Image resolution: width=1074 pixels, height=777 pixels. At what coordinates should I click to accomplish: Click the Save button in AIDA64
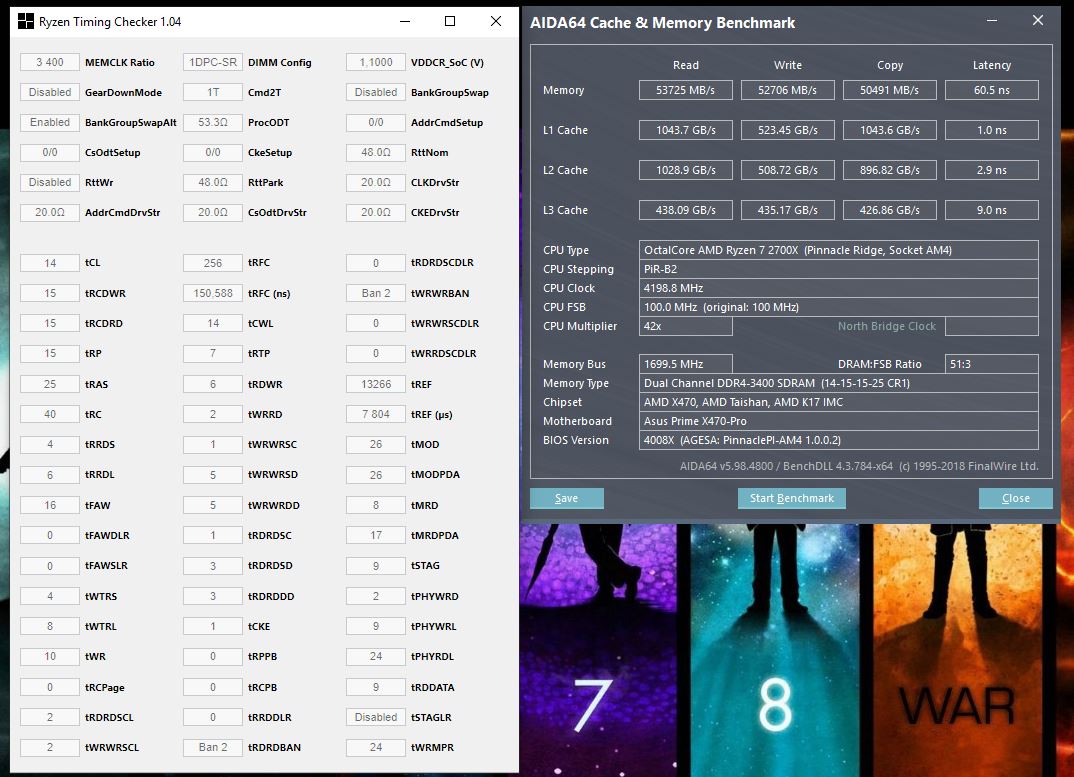(566, 498)
